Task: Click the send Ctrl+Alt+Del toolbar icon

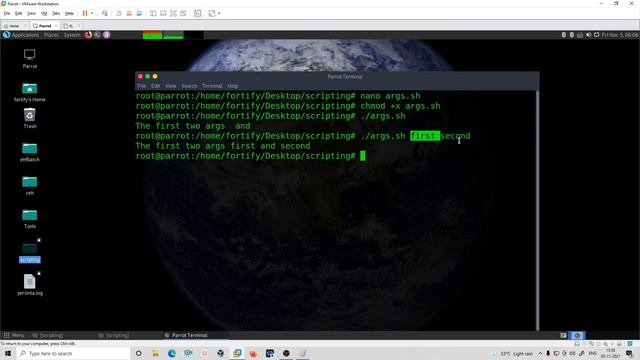Action: coord(105,13)
